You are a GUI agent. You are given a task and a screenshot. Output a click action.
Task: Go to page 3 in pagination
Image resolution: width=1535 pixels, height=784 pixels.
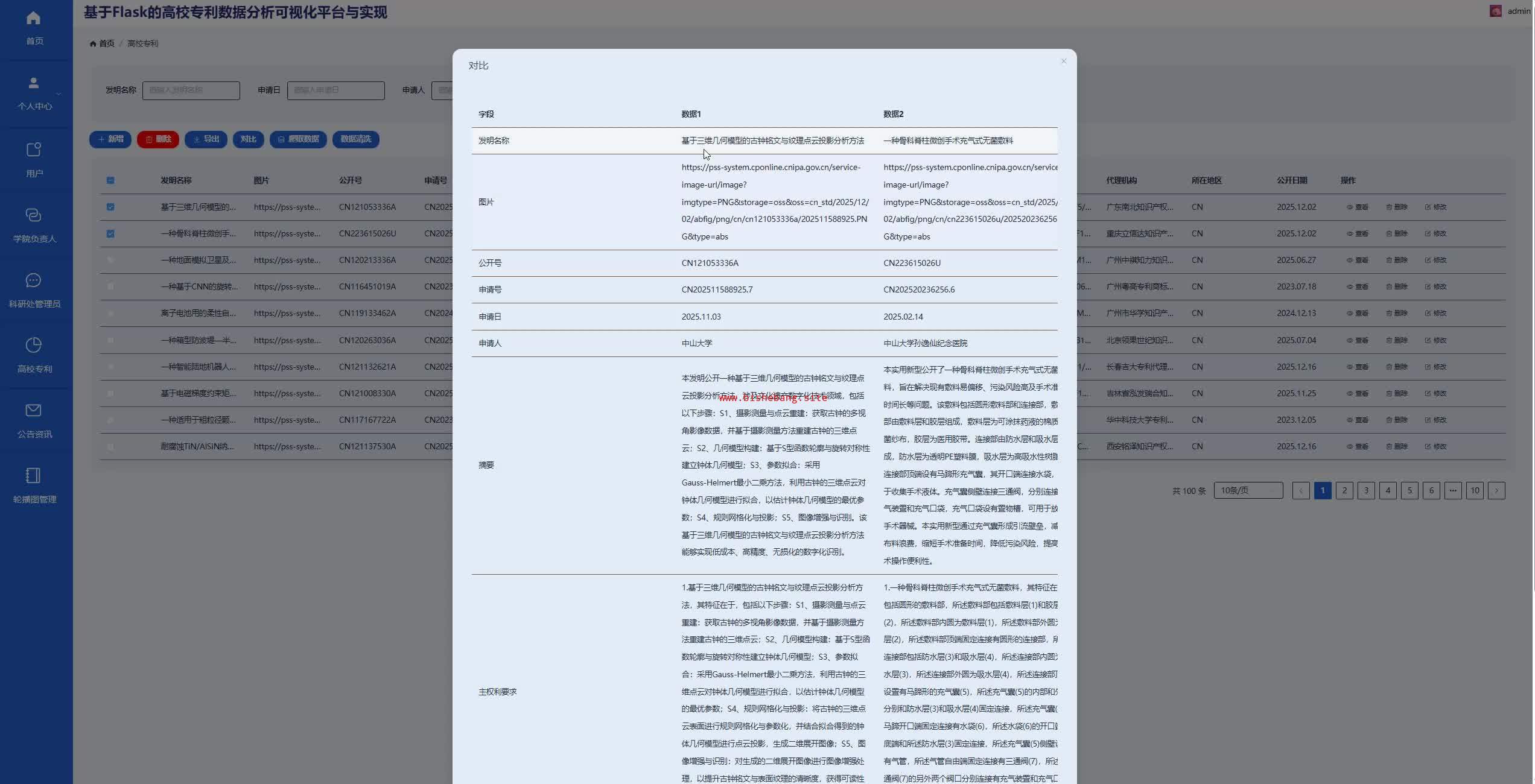1366,490
